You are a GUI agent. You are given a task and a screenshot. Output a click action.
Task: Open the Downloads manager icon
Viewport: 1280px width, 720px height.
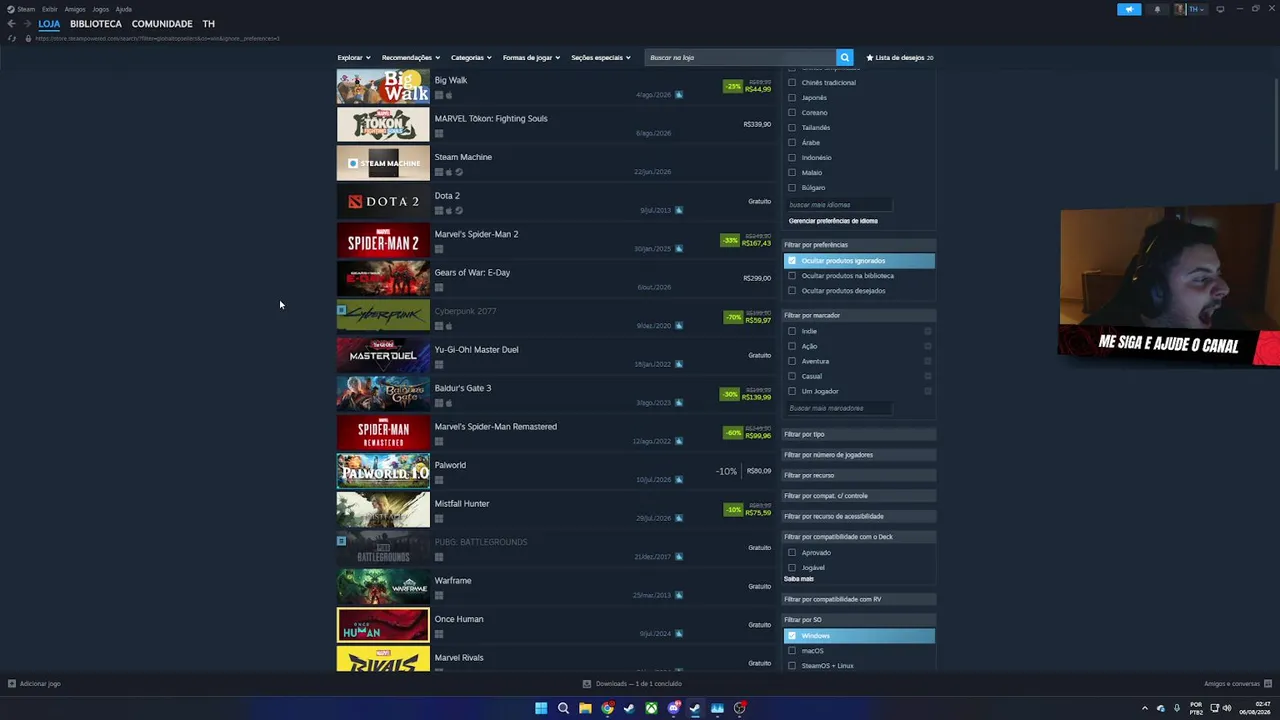tap(587, 684)
